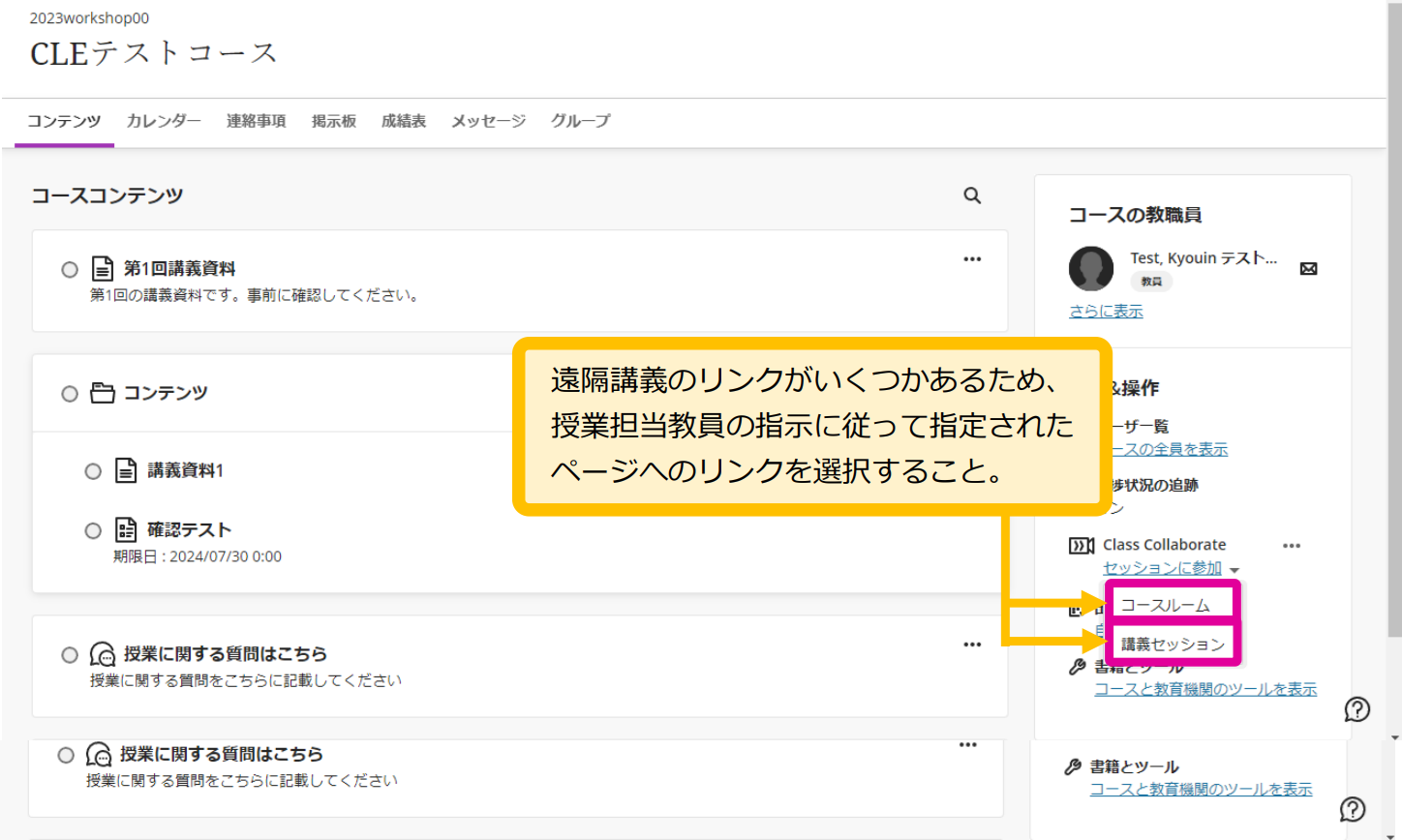The height and width of the screenshot is (840, 1402).
Task: Open the 講義資料1 document
Action: [185, 470]
